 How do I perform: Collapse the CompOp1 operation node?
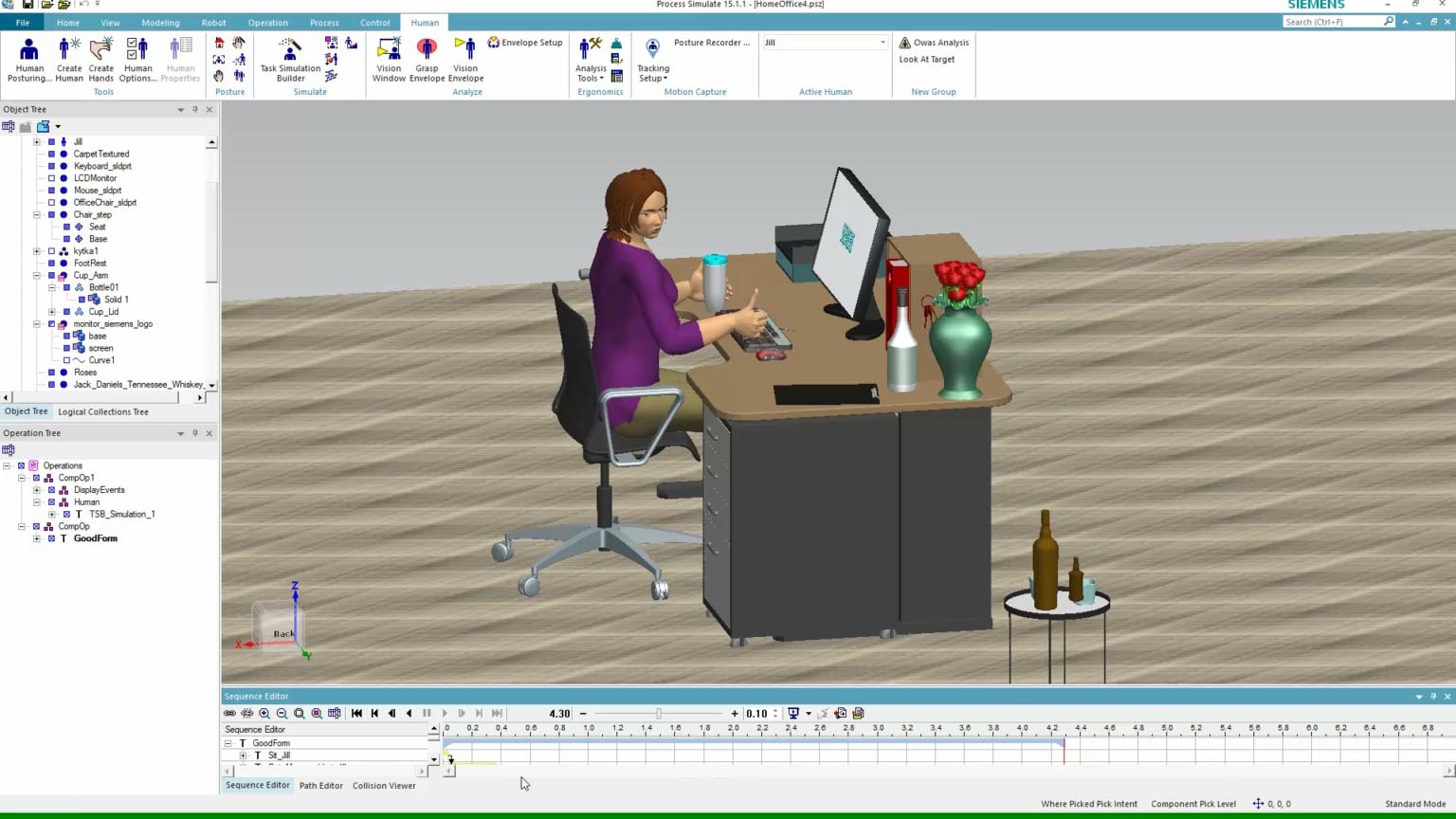(x=21, y=477)
